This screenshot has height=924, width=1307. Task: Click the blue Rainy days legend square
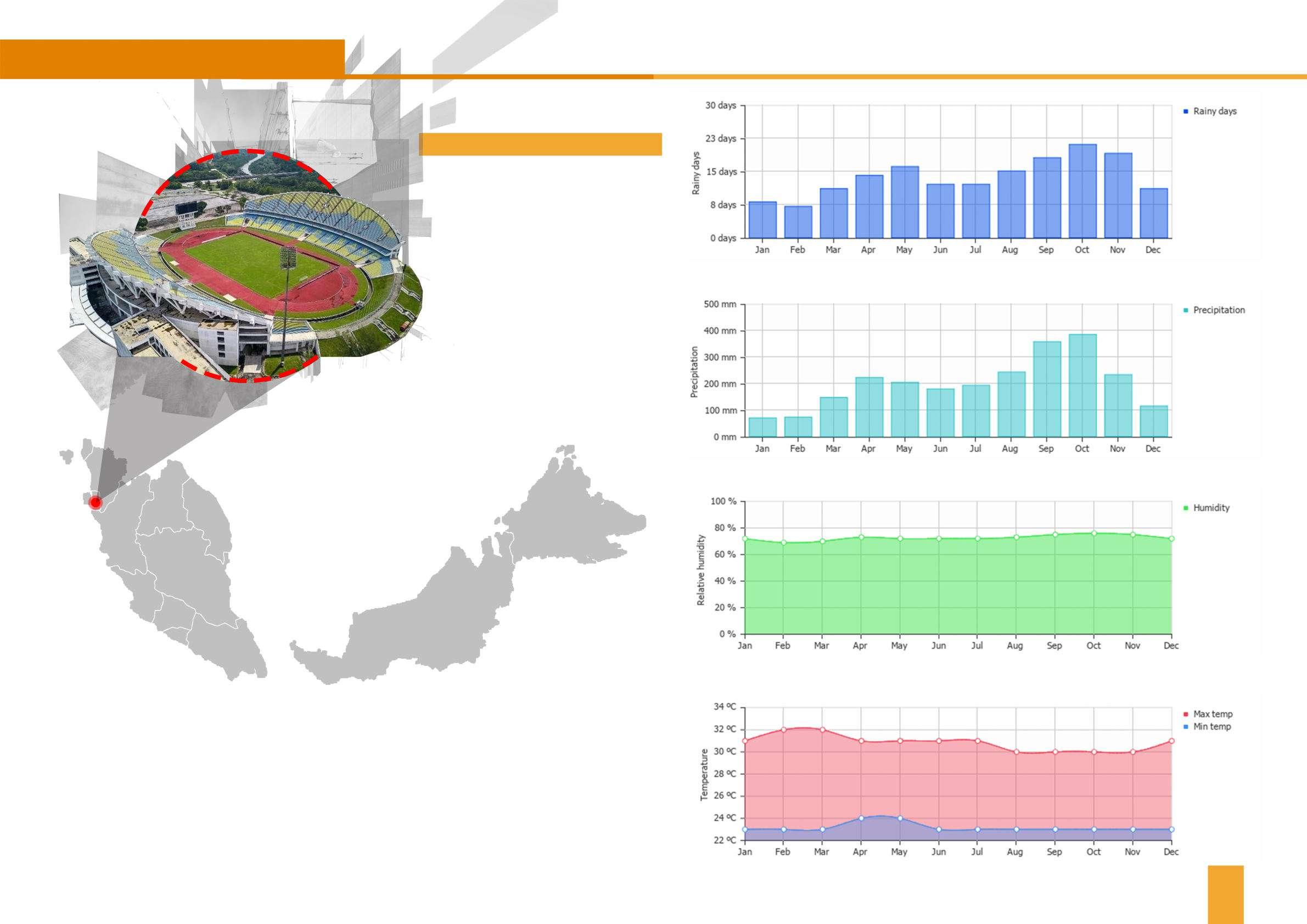click(x=1186, y=111)
